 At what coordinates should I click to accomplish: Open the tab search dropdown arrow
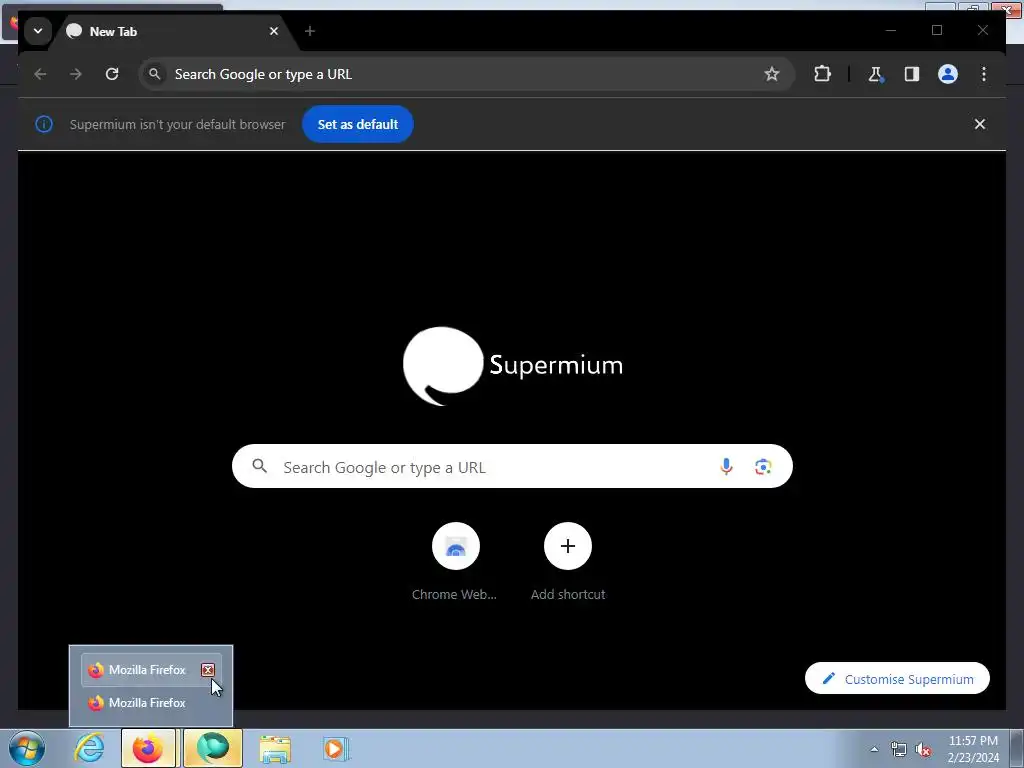[x=38, y=31]
